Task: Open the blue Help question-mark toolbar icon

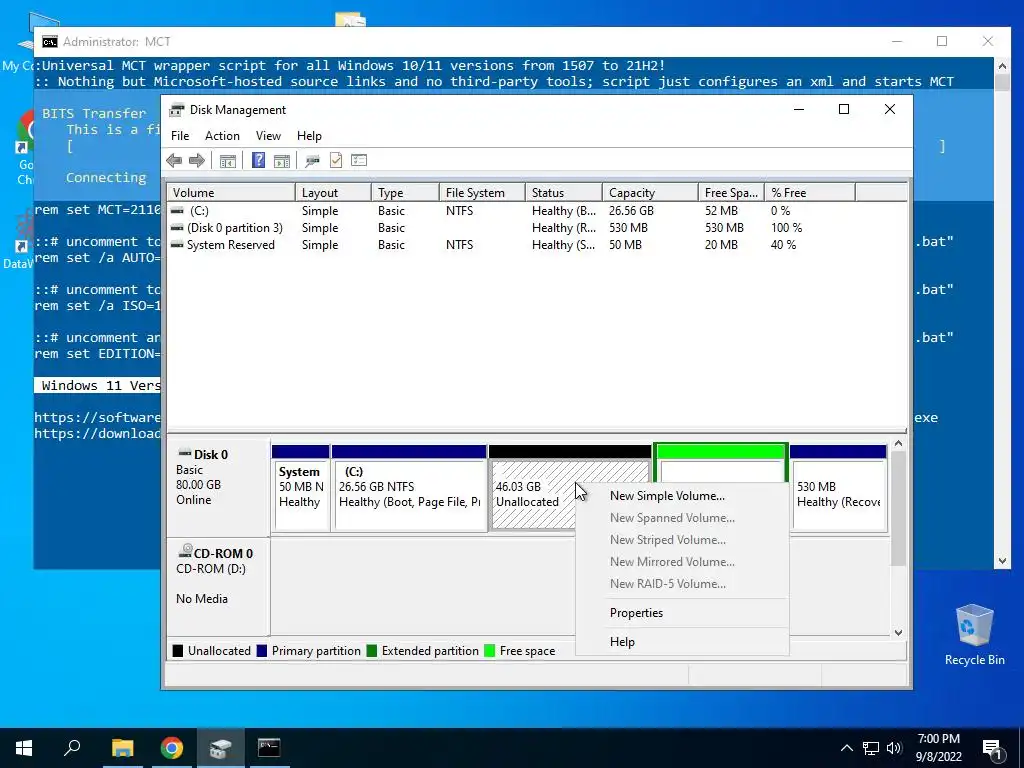Action: click(259, 161)
